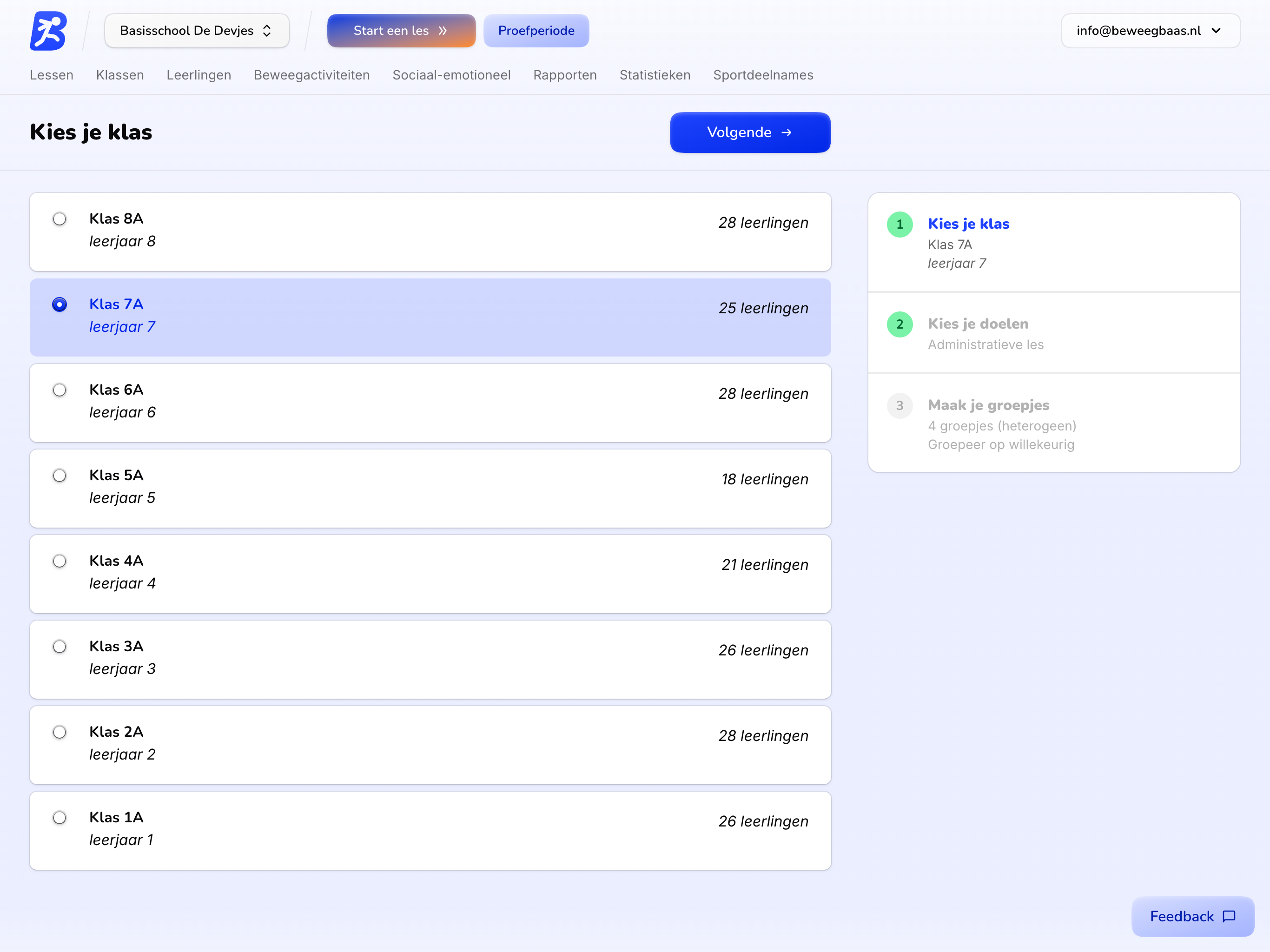
Task: Click the double chevron on Start een les
Action: [443, 31]
